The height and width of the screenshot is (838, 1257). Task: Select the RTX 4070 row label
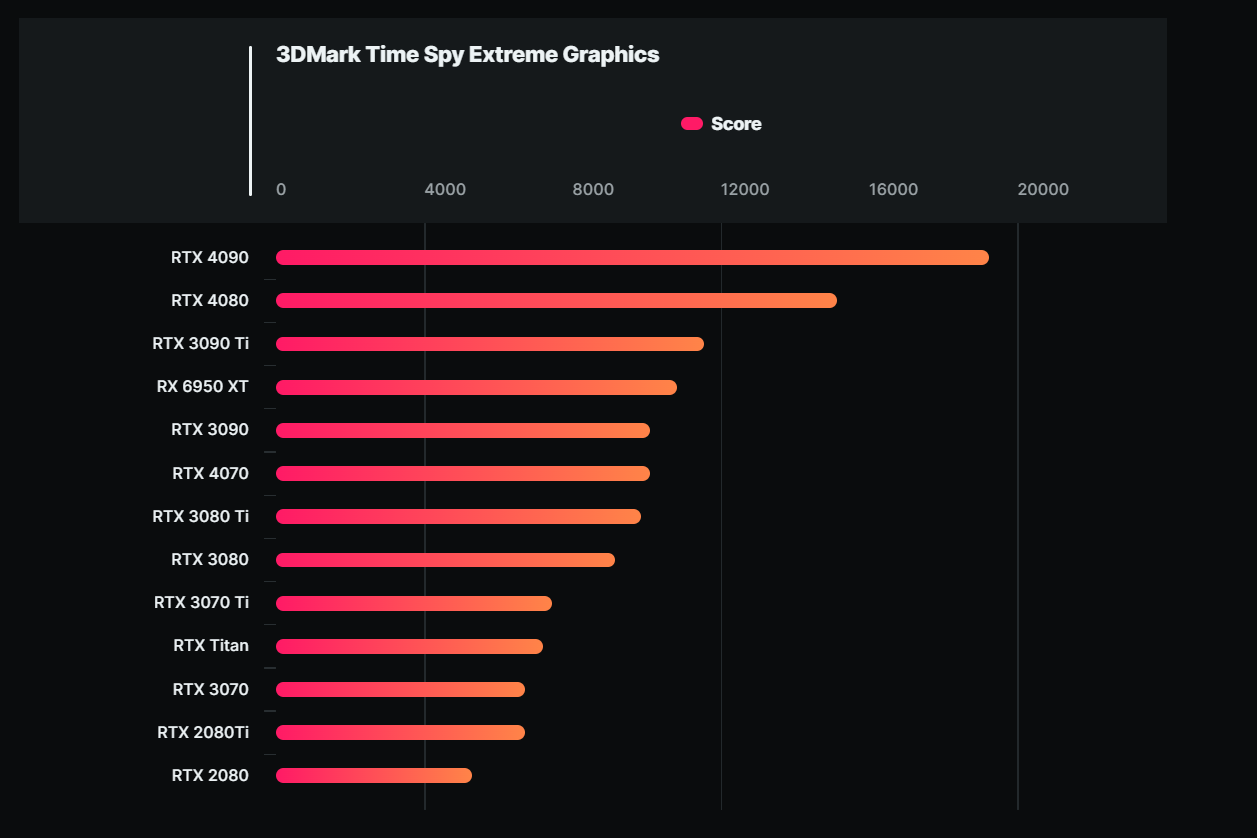pyautogui.click(x=210, y=473)
